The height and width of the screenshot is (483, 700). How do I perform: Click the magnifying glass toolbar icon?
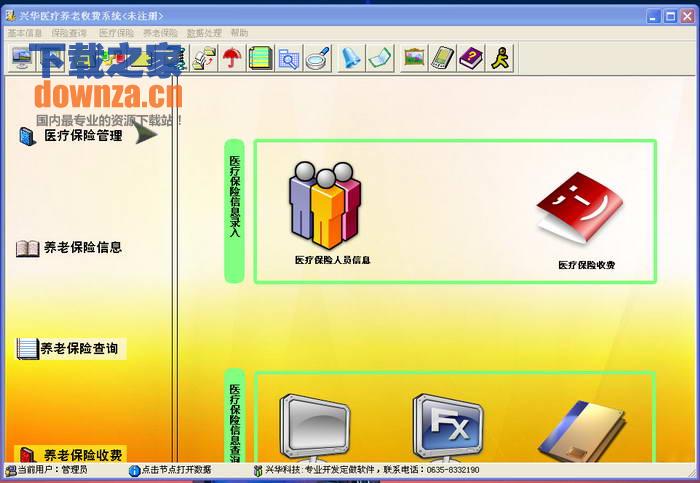(317, 58)
